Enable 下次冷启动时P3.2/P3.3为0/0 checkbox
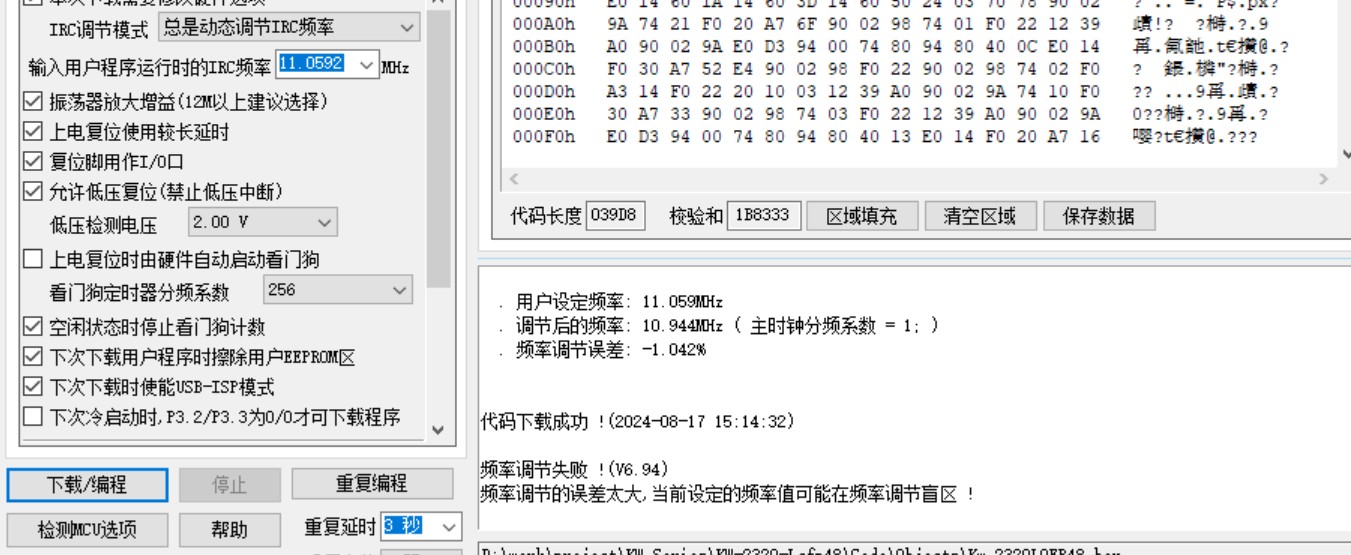Image resolution: width=1351 pixels, height=555 pixels. (x=33, y=417)
